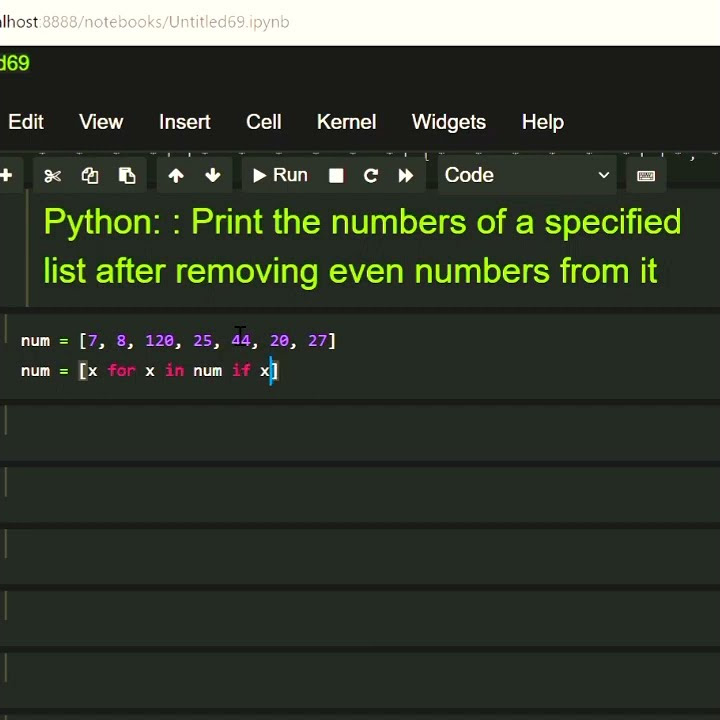Image resolution: width=720 pixels, height=720 pixels.
Task: Click the number 120 in the list
Action: pyautogui.click(x=159, y=341)
